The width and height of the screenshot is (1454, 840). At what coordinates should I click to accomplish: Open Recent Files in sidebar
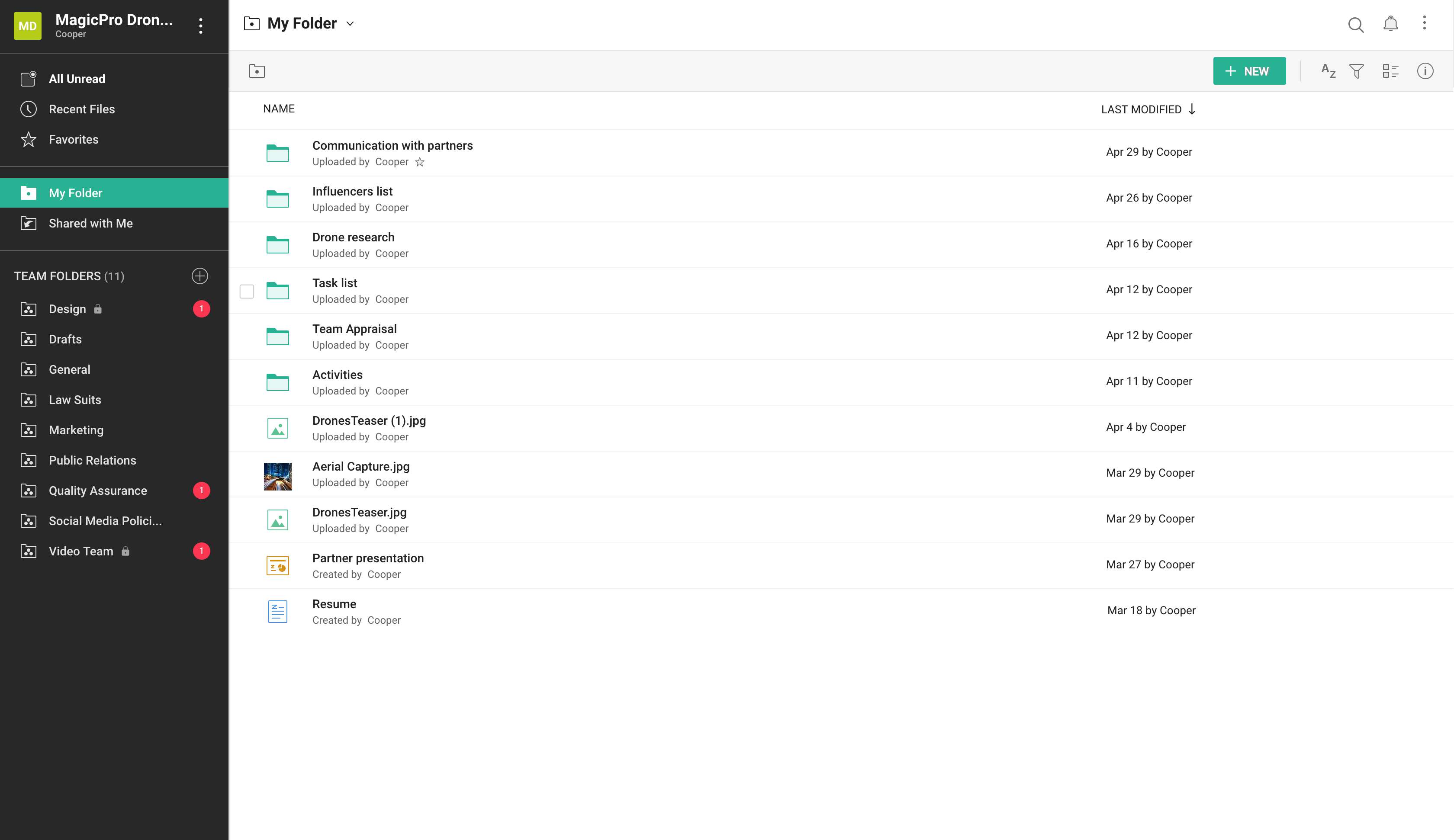(81, 109)
